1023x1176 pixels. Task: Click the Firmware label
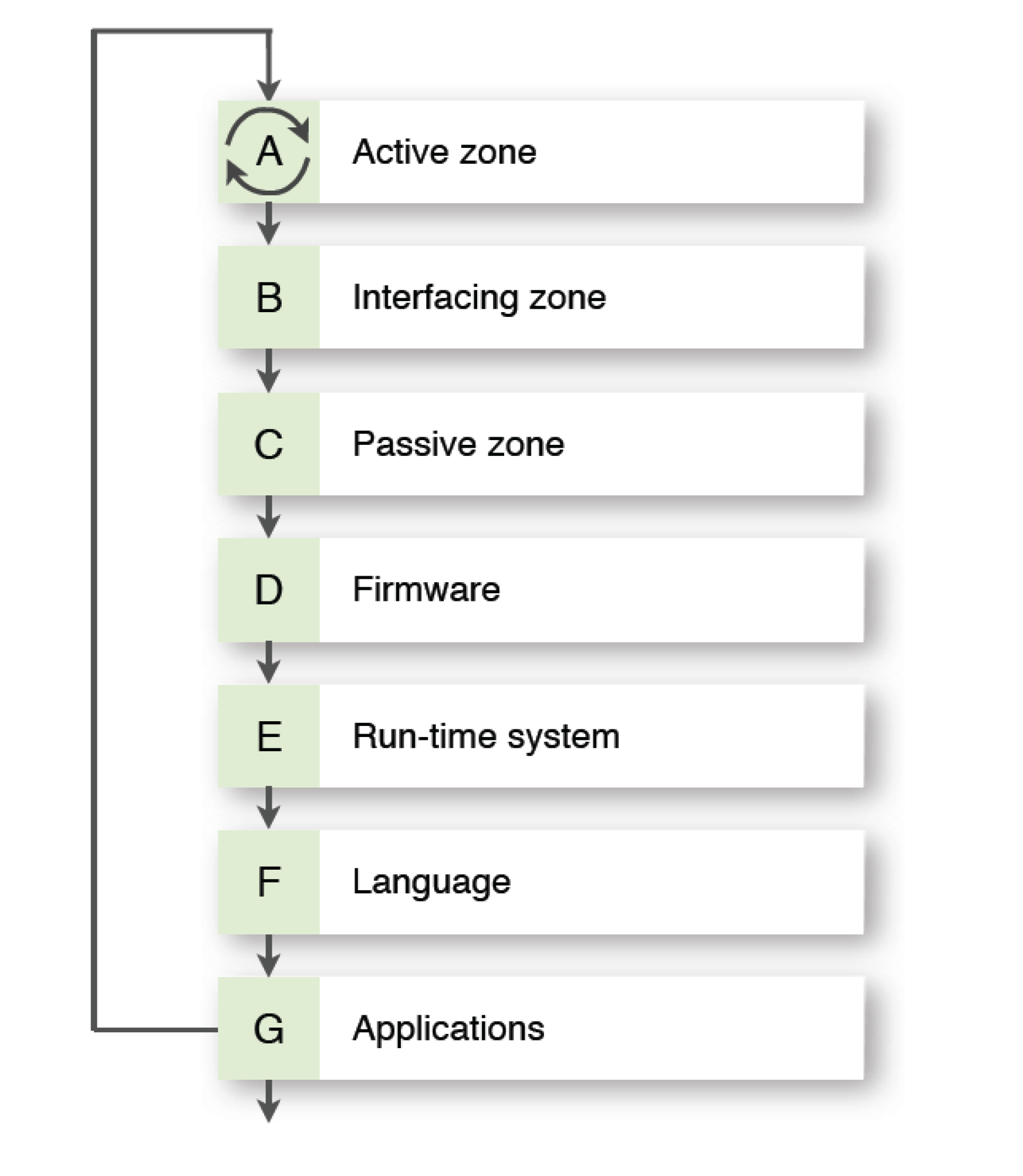click(426, 589)
